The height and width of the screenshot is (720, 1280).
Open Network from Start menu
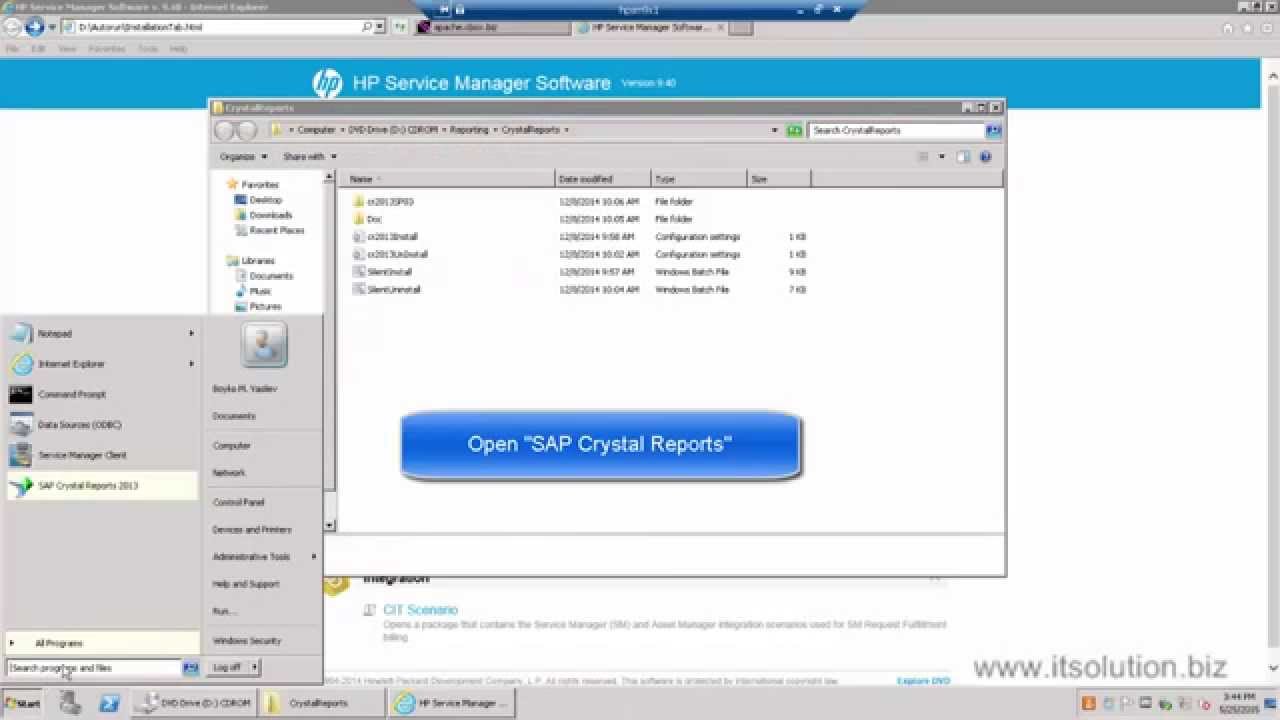point(229,473)
